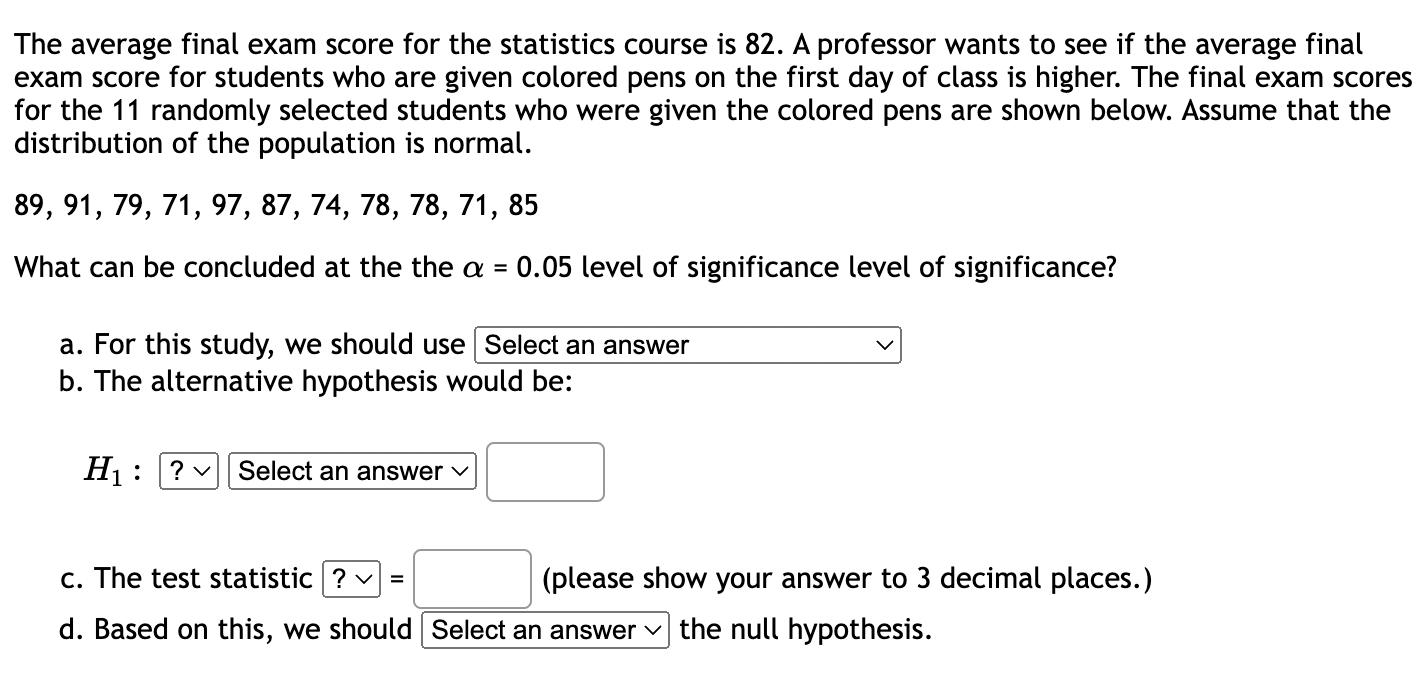Viewport: 1428px width, 682px height.
Task: Select the 'Select an answer' box for the study type
Action: click(687, 345)
